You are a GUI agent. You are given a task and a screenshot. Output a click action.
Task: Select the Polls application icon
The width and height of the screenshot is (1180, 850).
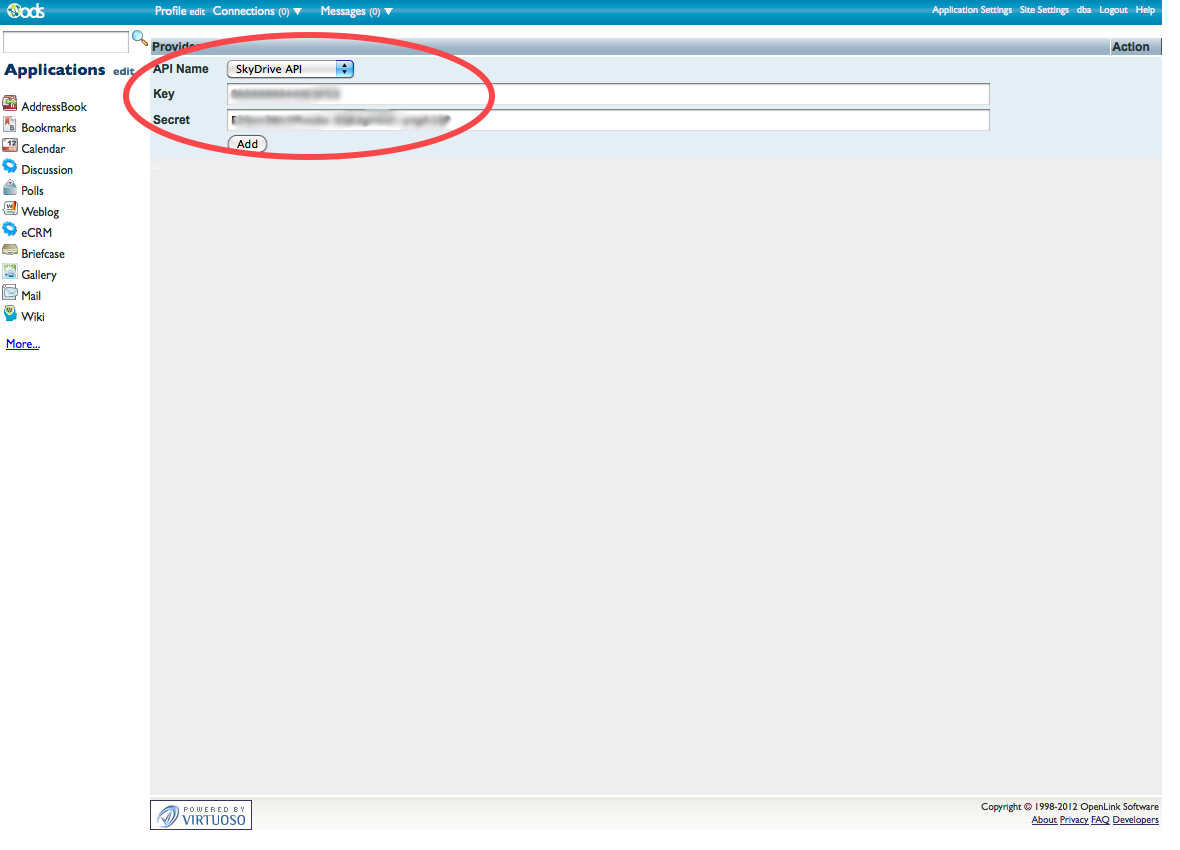10,188
